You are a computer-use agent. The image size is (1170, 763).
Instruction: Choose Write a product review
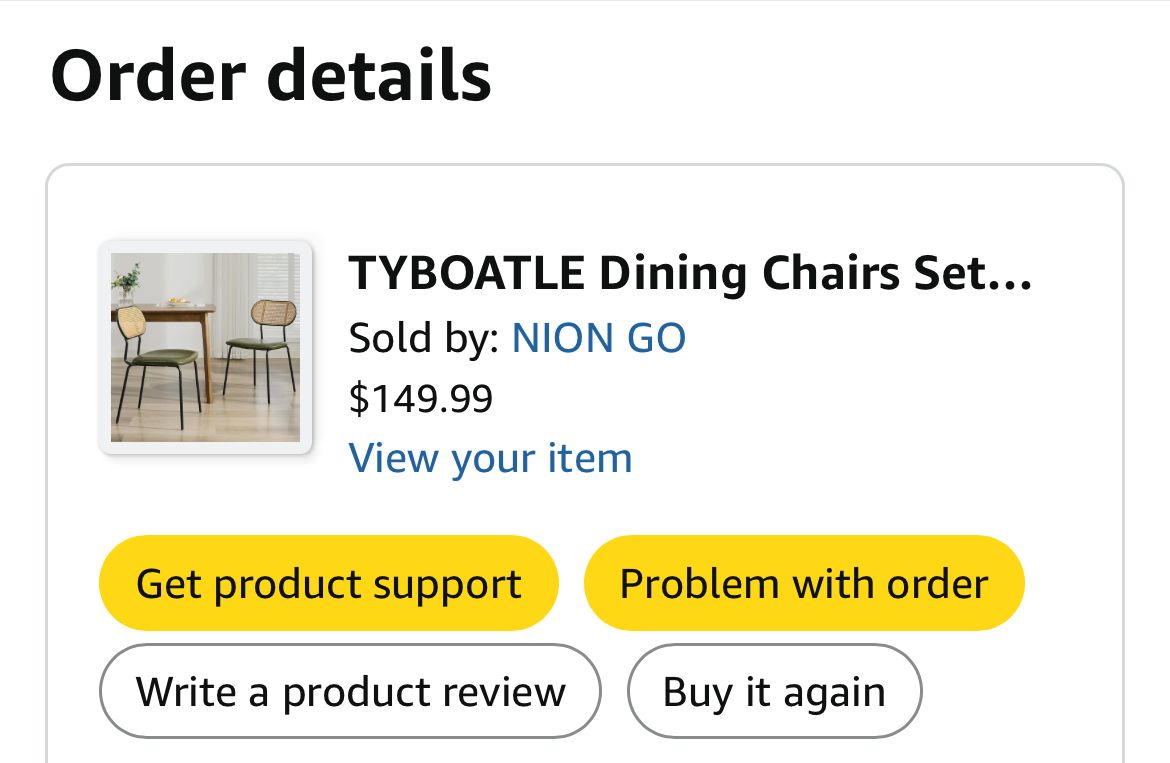point(350,692)
